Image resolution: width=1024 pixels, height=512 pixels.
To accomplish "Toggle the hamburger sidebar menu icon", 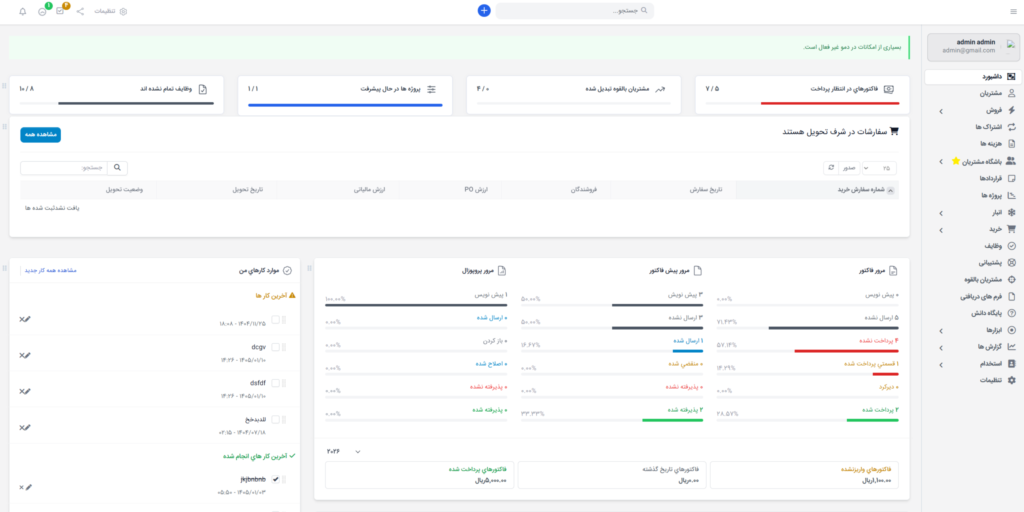I will pos(1013,11).
